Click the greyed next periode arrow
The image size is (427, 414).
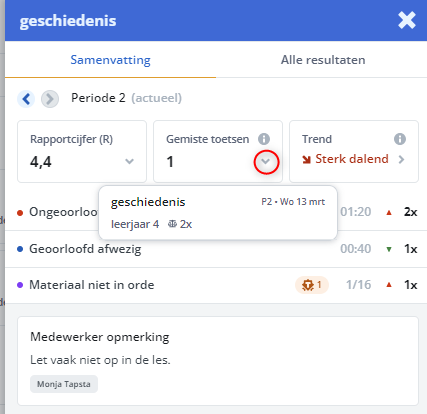click(x=50, y=99)
